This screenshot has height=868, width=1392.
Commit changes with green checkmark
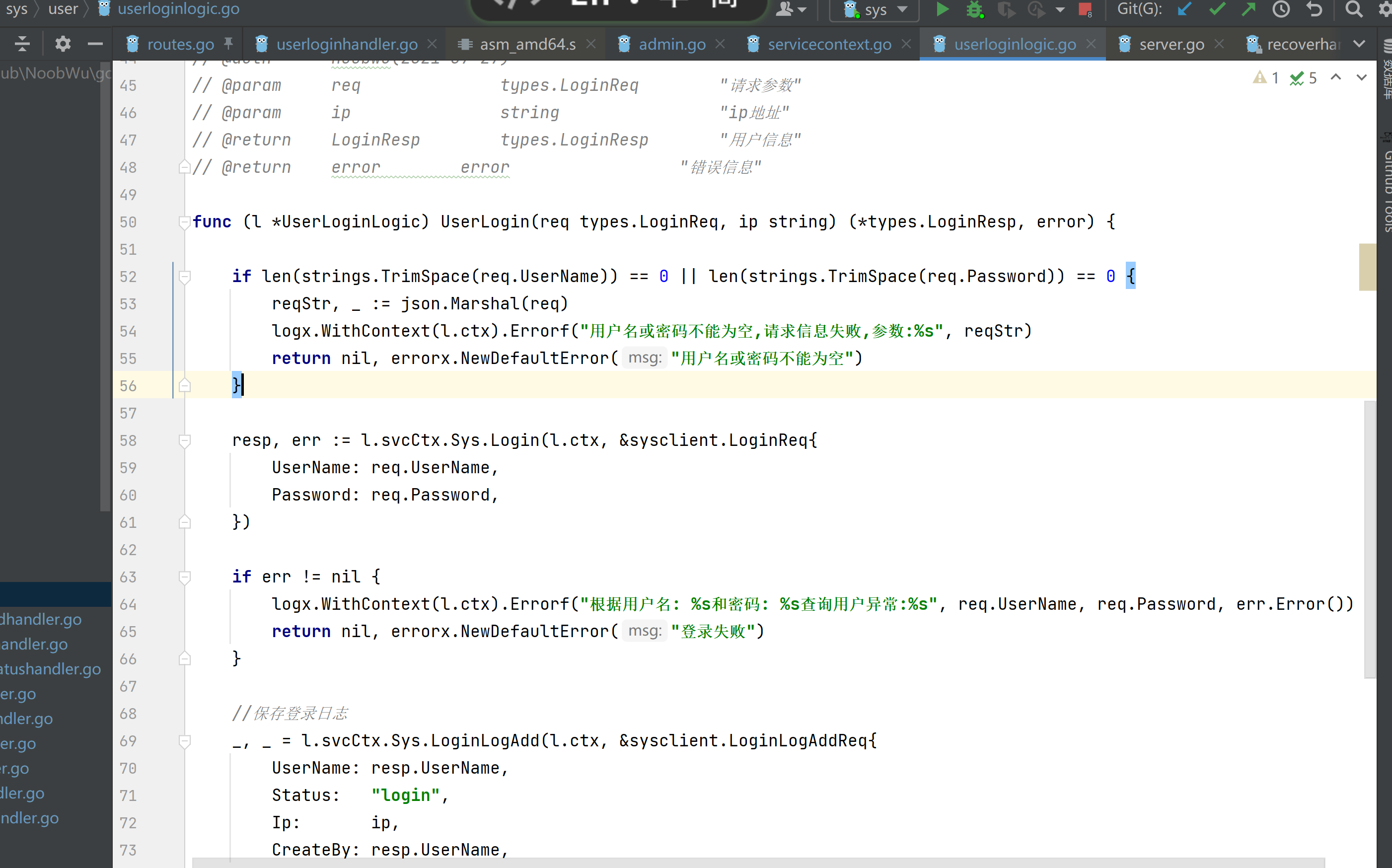coord(1216,9)
